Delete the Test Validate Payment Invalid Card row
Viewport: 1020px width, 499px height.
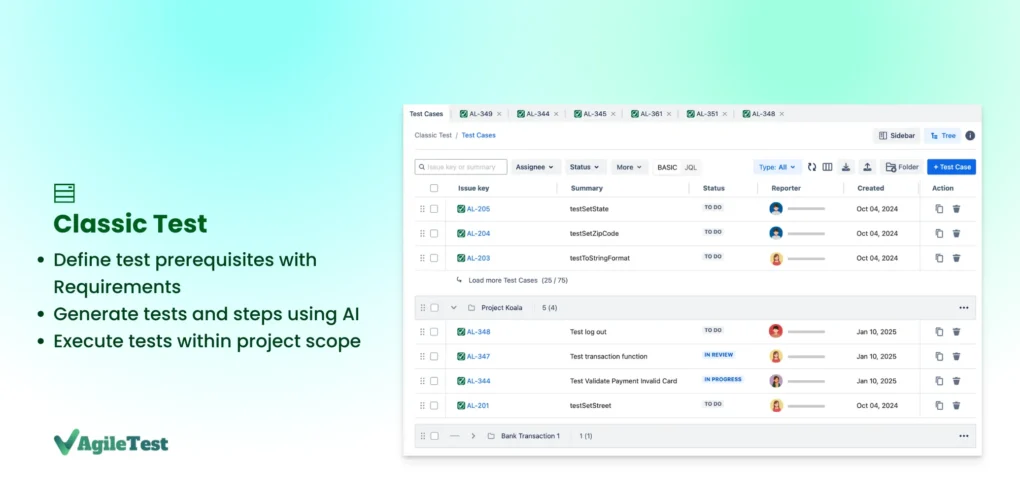tap(956, 381)
